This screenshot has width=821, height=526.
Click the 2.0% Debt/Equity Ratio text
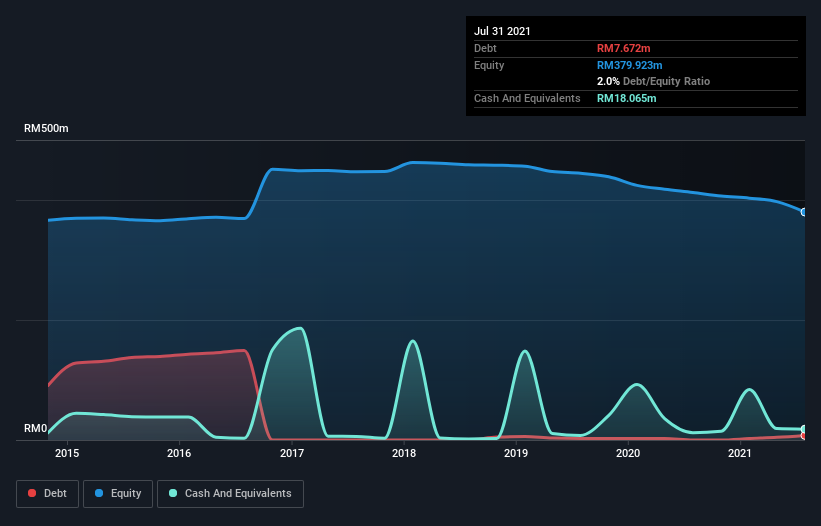point(653,82)
